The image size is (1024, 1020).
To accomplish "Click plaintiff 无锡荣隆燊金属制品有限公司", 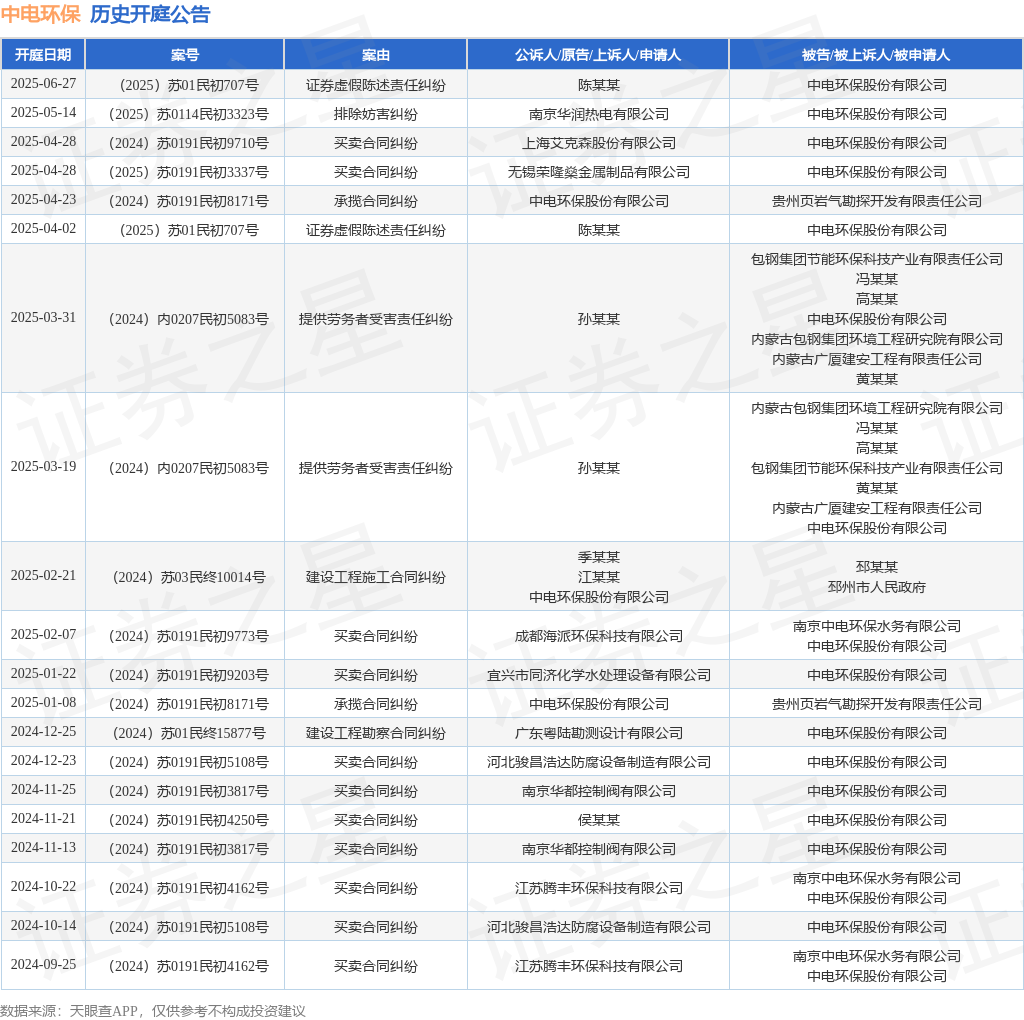I will point(599,172).
